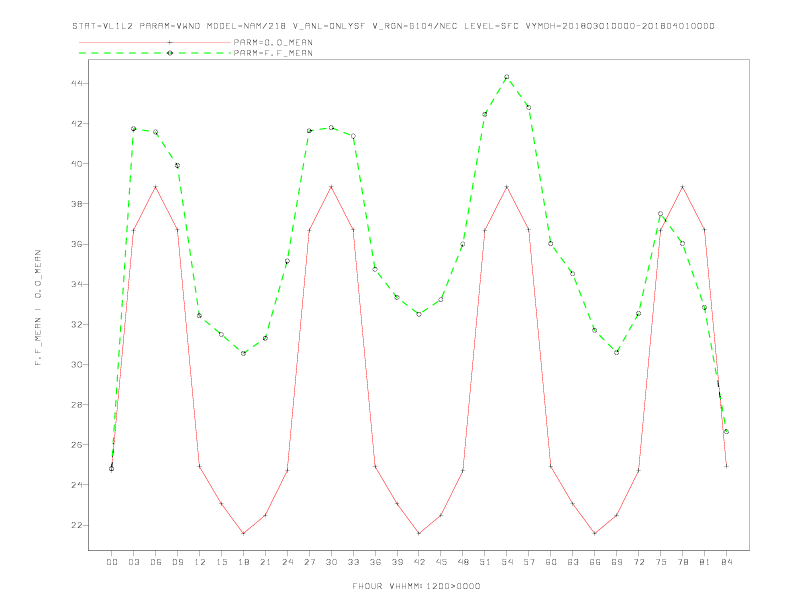The height and width of the screenshot is (612, 792).
Task: Click y-axis tick label 28
Action: tap(77, 404)
